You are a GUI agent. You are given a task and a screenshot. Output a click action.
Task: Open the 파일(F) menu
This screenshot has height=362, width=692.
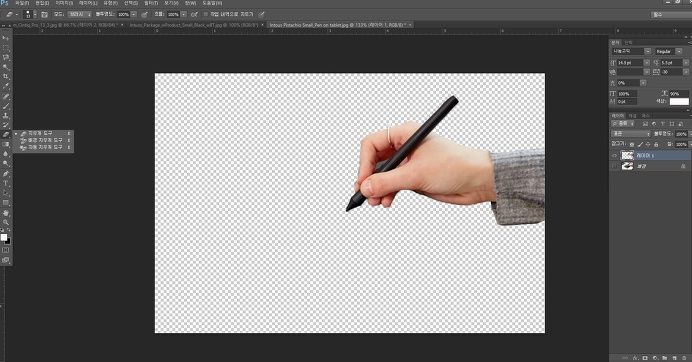[22, 3]
